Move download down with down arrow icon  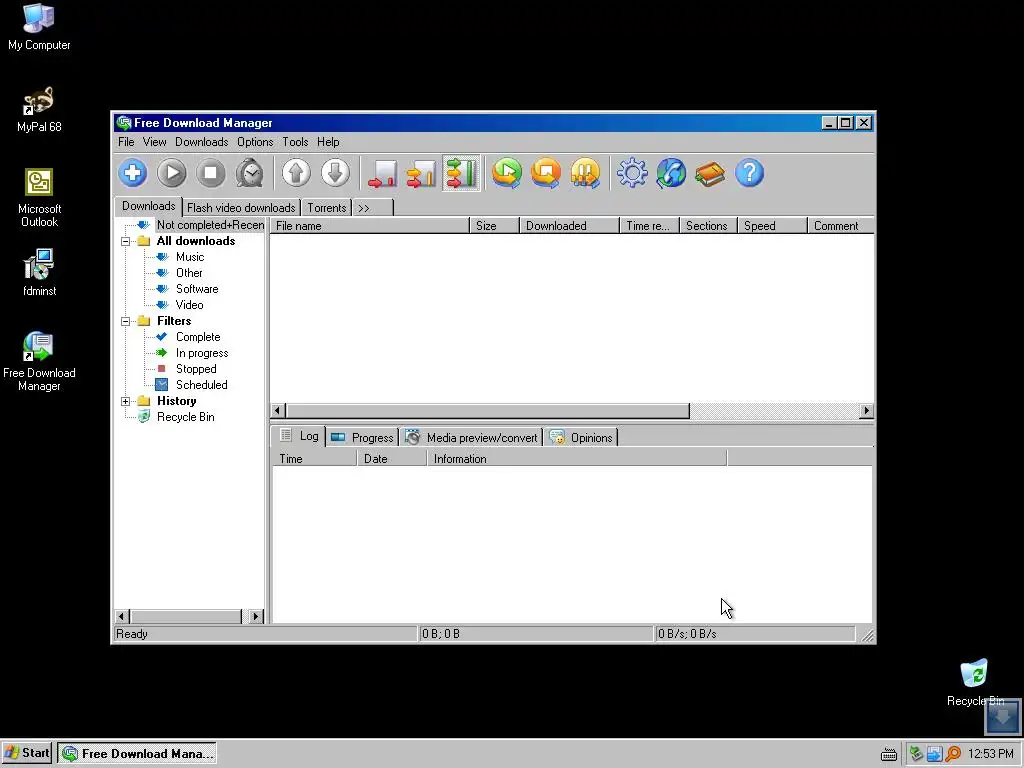click(335, 173)
